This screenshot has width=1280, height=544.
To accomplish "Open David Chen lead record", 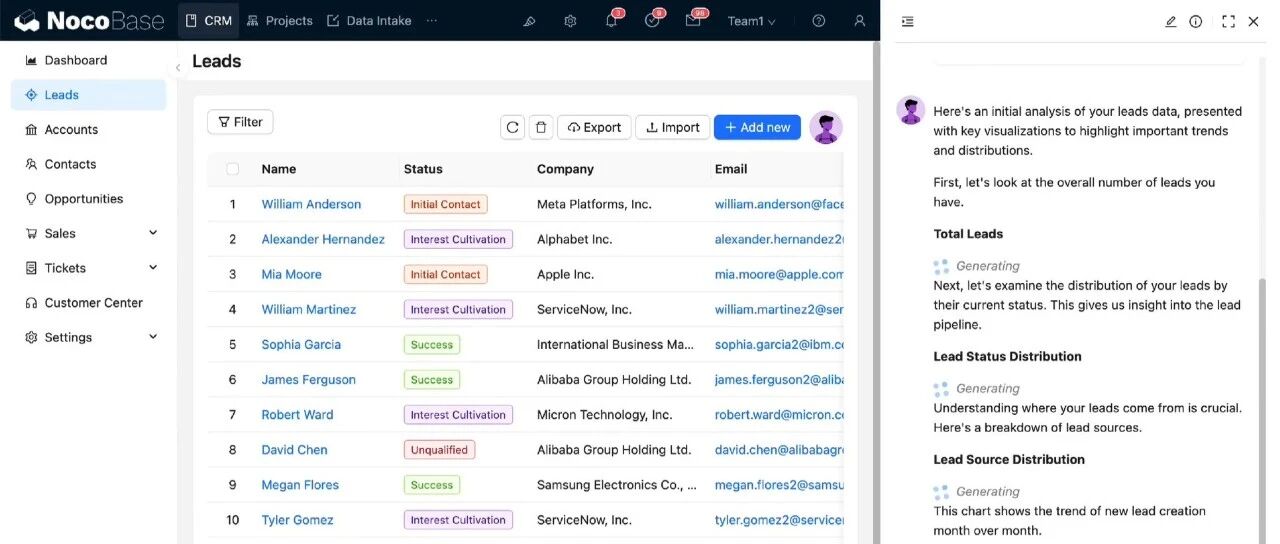I will (294, 450).
